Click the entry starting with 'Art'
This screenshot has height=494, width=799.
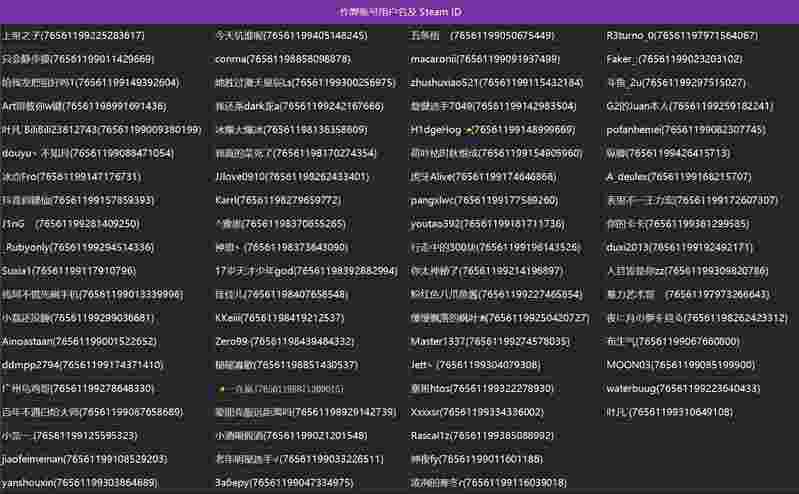tap(84, 107)
